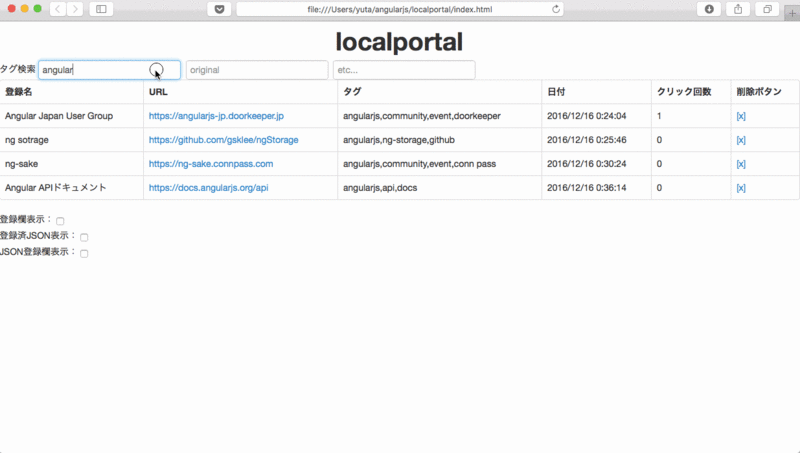The height and width of the screenshot is (453, 800).
Task: Reload the page with the refresh icon
Action: pos(556,9)
